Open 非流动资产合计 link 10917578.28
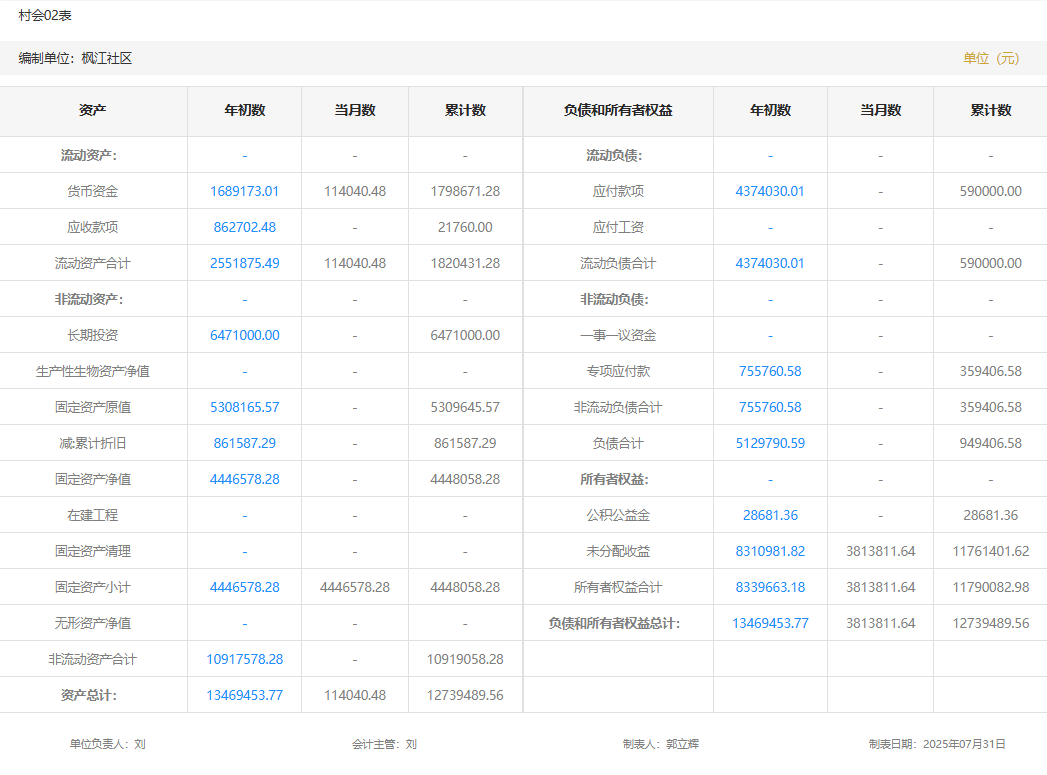 point(244,659)
